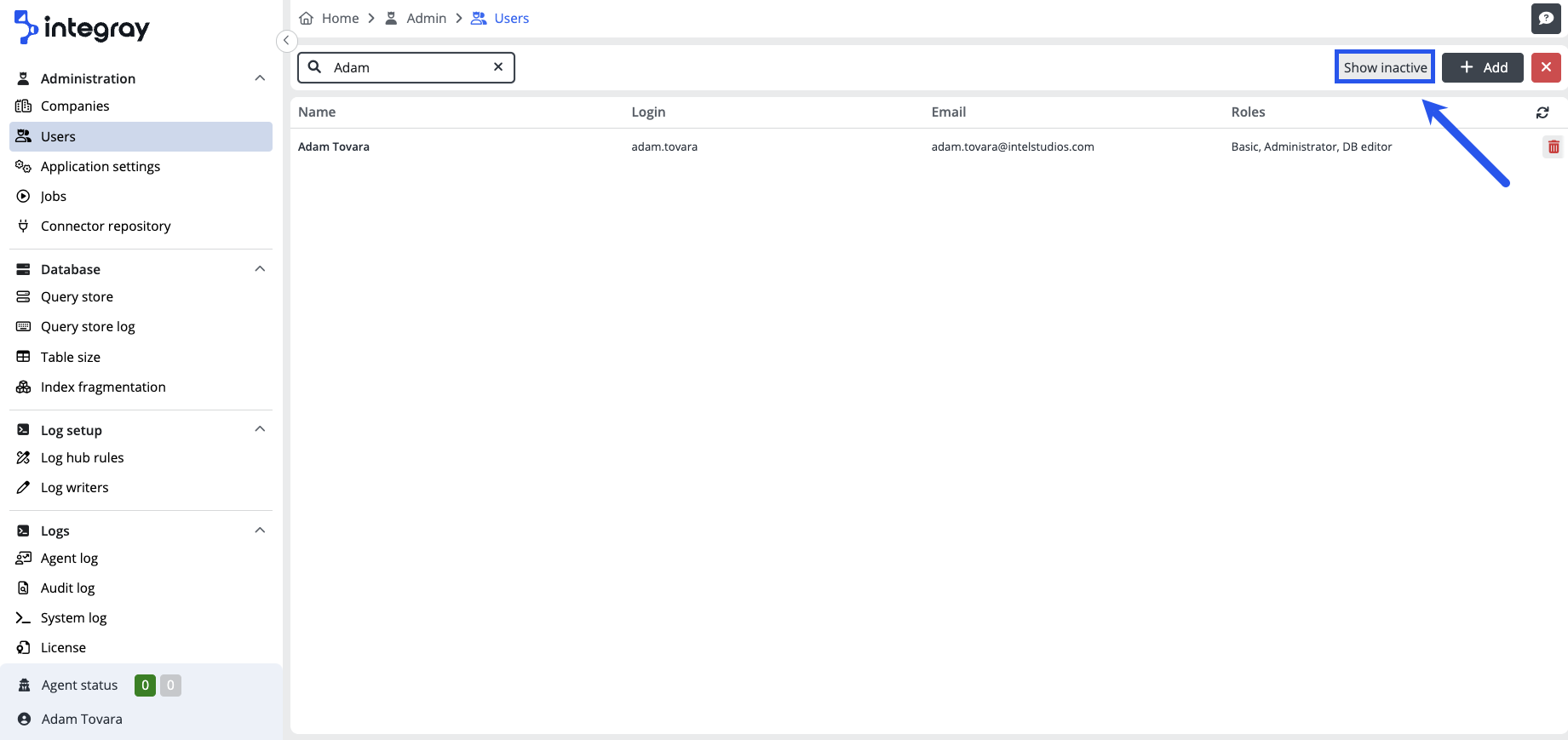Open Companies in the sidebar

pyautogui.click(x=75, y=106)
